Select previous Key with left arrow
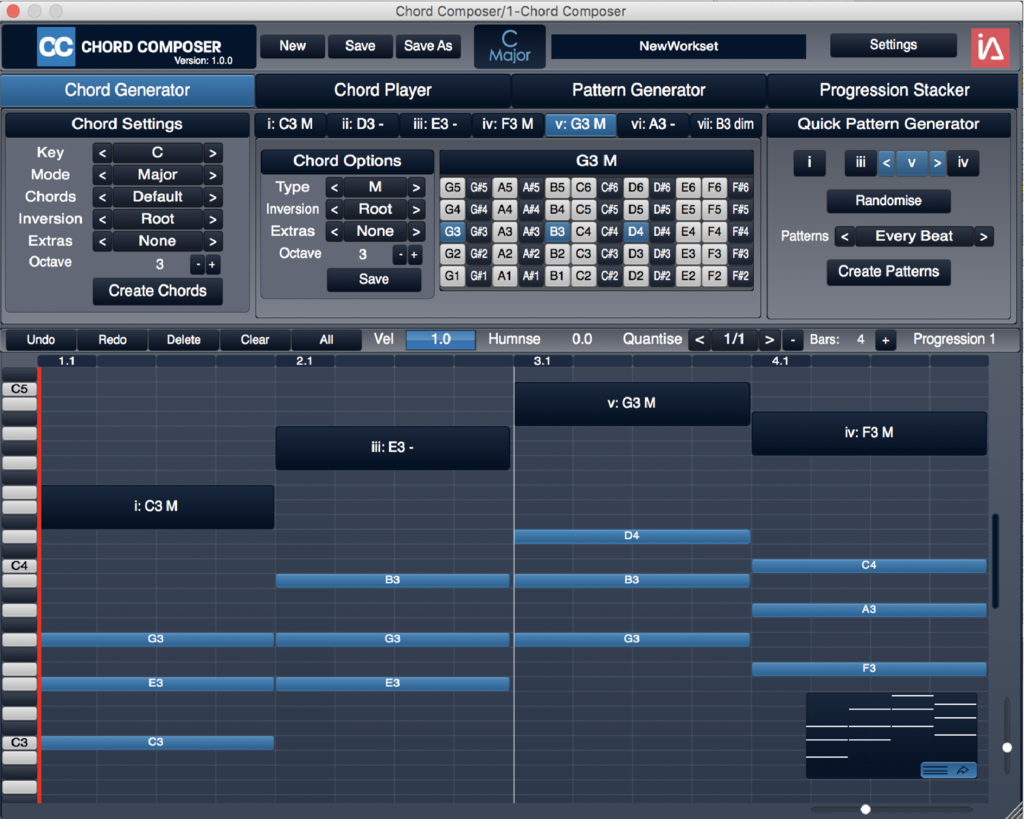 pyautogui.click(x=102, y=153)
